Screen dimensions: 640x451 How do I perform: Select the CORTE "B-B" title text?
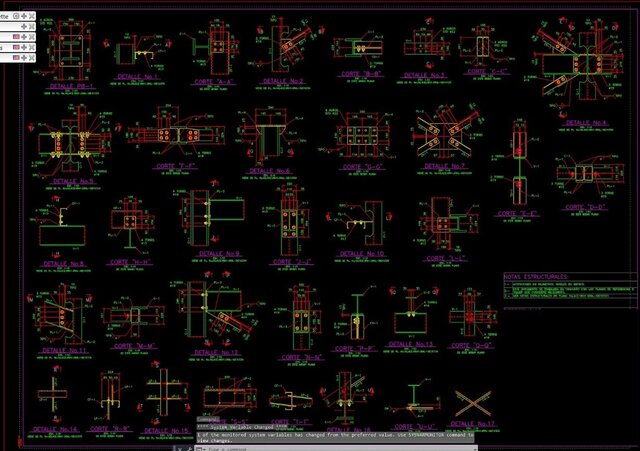point(361,74)
